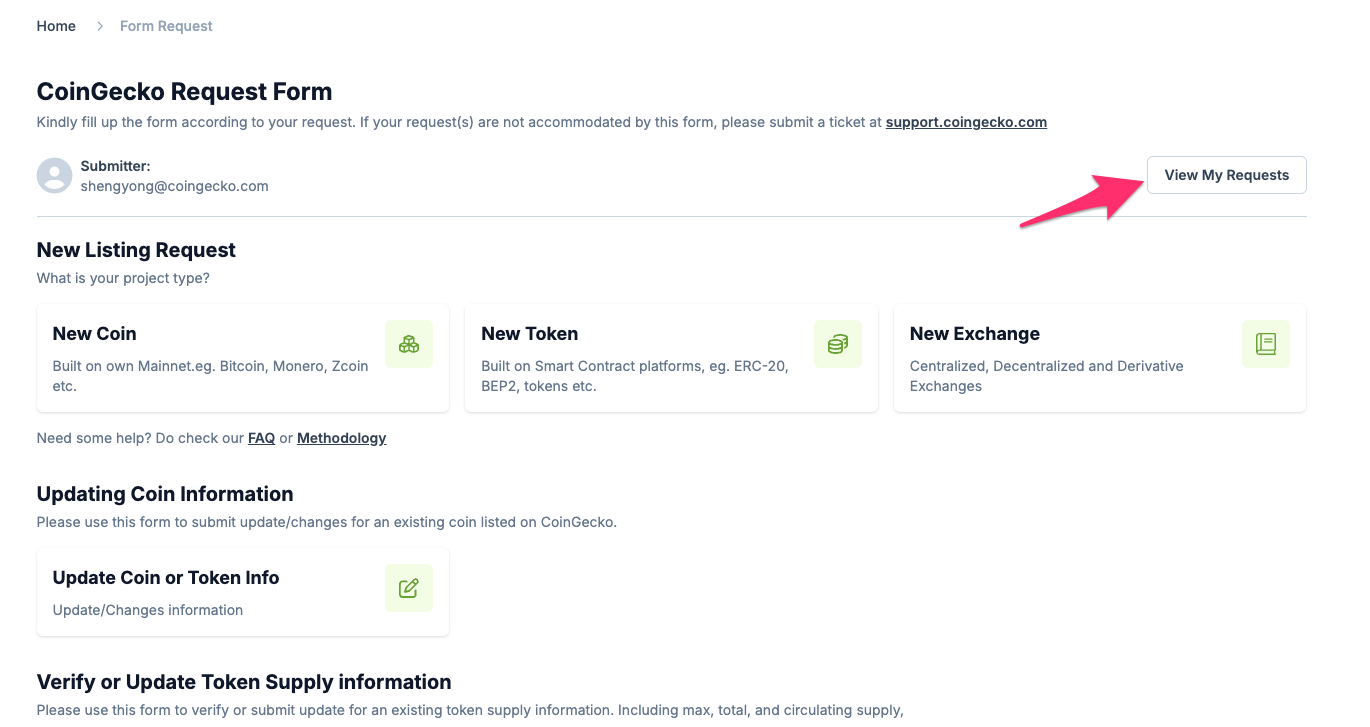The width and height of the screenshot is (1370, 727).
Task: Open Update Coin or Token Info title
Action: coord(166,578)
